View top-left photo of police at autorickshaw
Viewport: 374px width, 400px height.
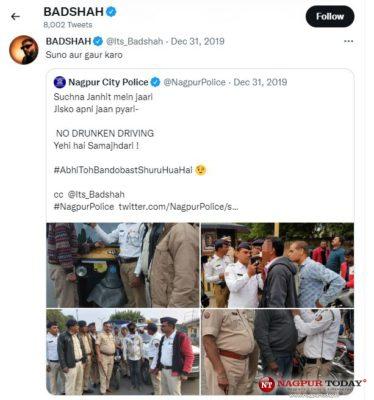pos(123,265)
